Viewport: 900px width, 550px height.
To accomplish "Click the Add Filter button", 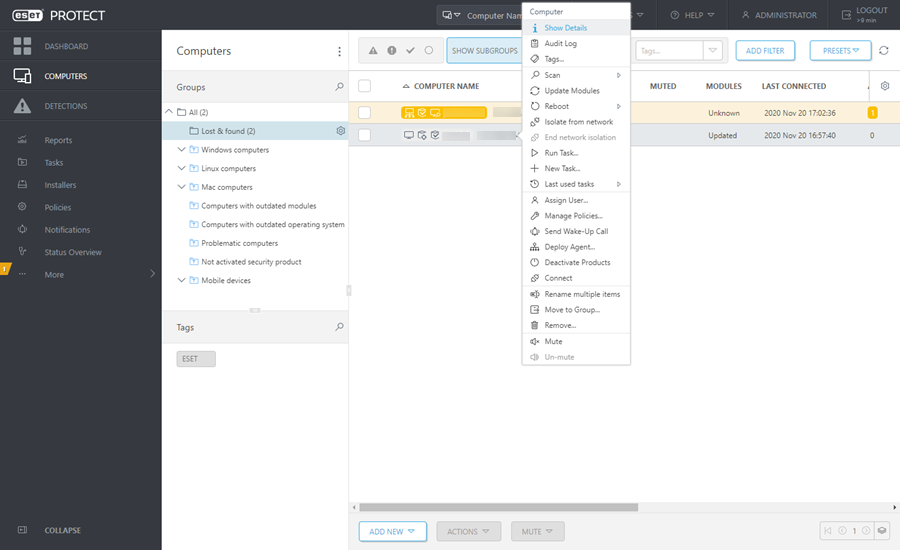I will [765, 51].
